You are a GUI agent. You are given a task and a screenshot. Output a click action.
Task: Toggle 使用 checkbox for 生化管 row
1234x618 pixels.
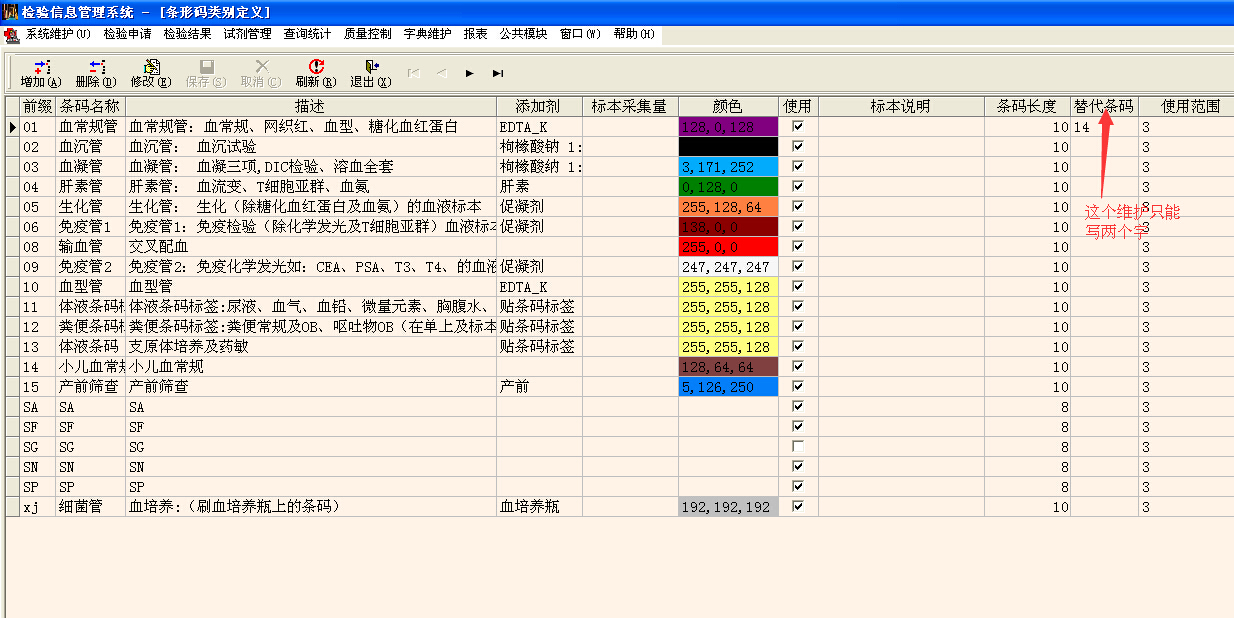tap(798, 207)
